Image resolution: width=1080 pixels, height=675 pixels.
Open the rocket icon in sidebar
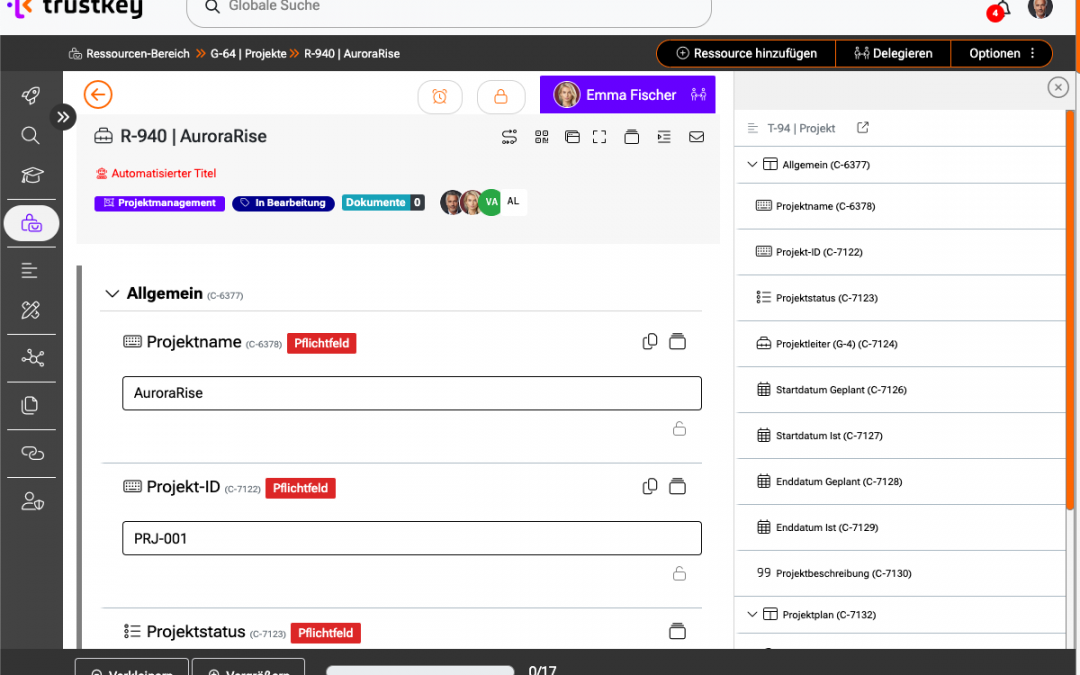tap(31, 95)
